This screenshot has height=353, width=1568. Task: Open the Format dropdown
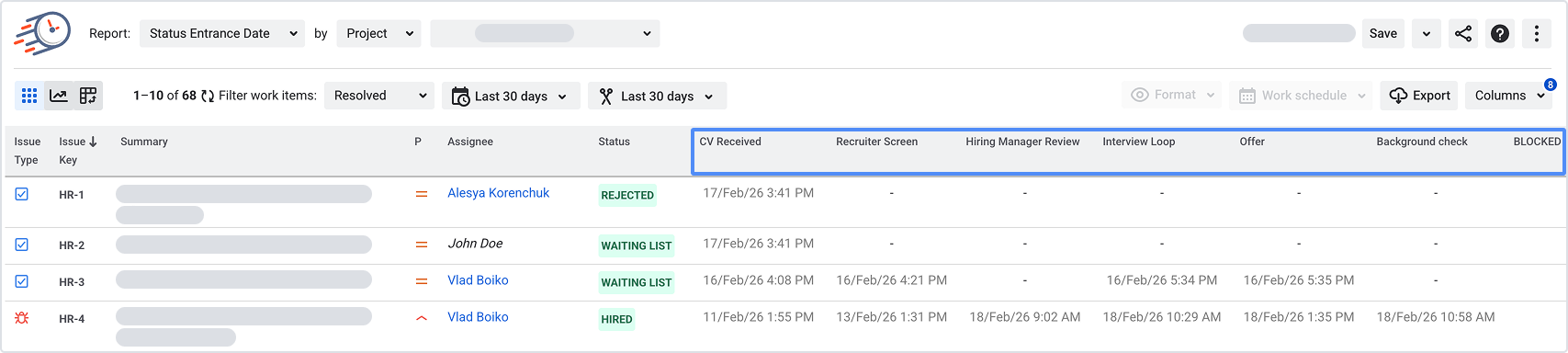click(1172, 96)
